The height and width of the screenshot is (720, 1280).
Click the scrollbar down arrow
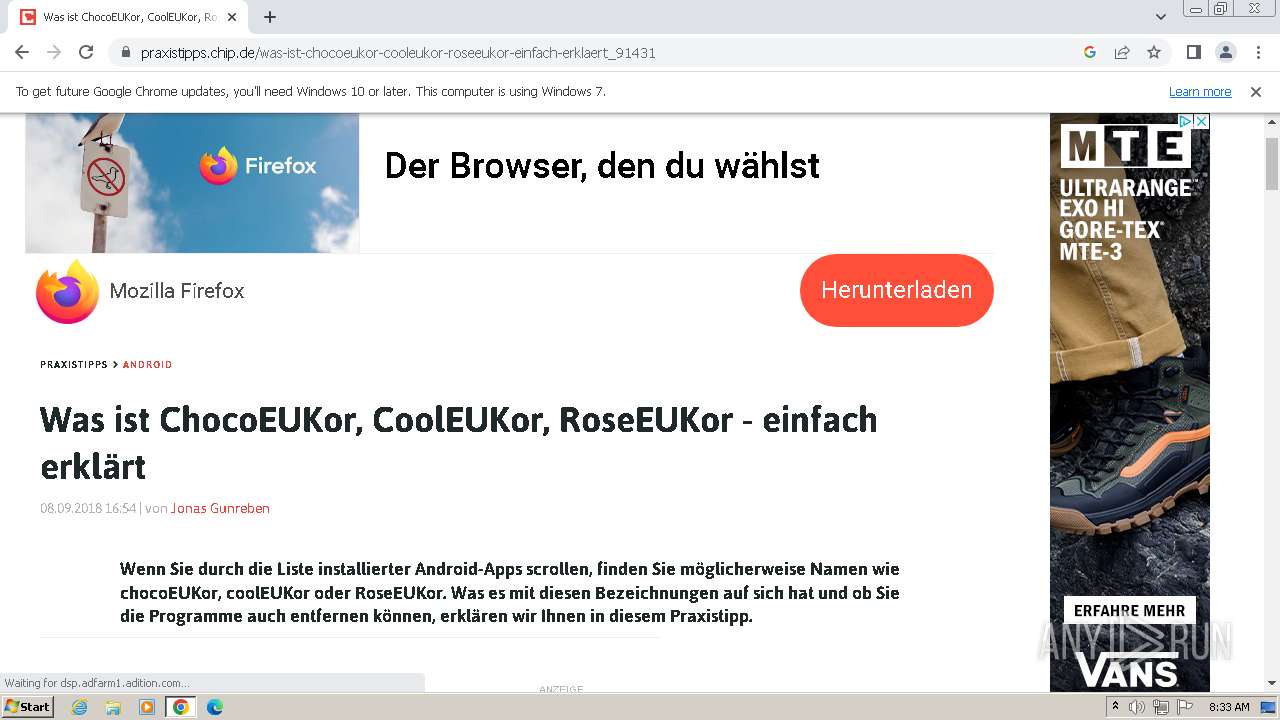tap(1272, 683)
